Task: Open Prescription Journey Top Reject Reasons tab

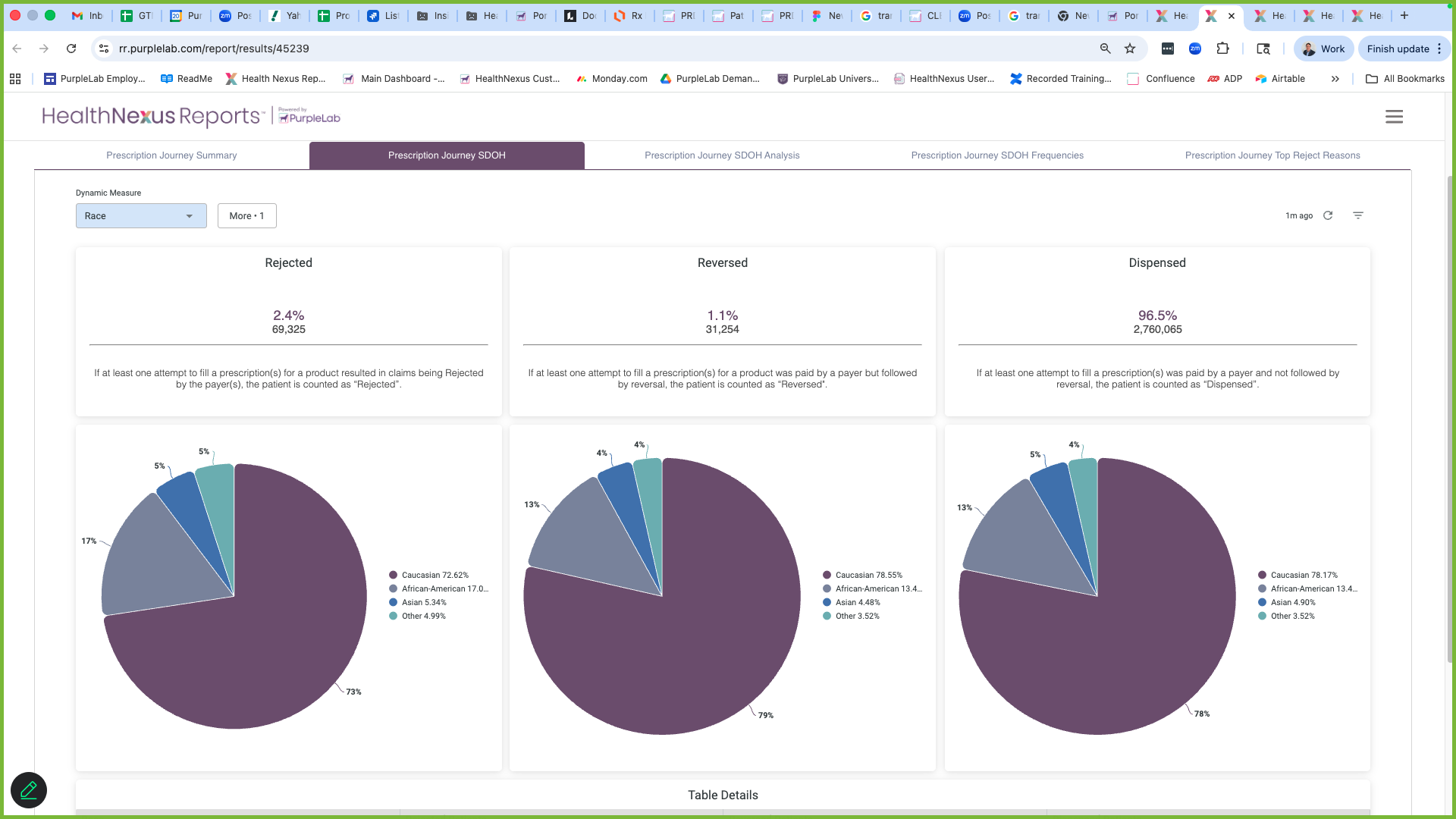Action: (x=1272, y=155)
